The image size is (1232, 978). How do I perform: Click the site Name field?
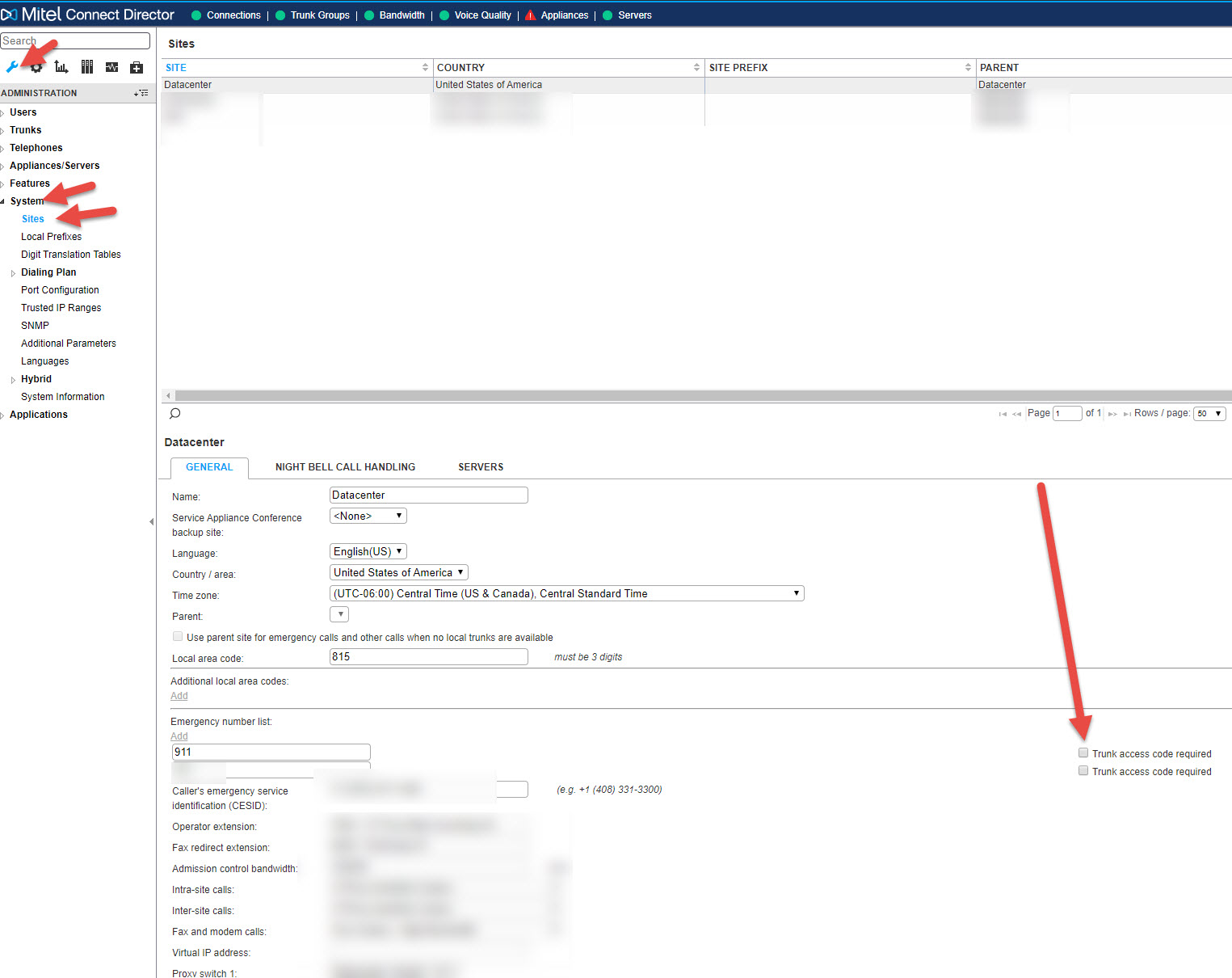[x=429, y=495]
